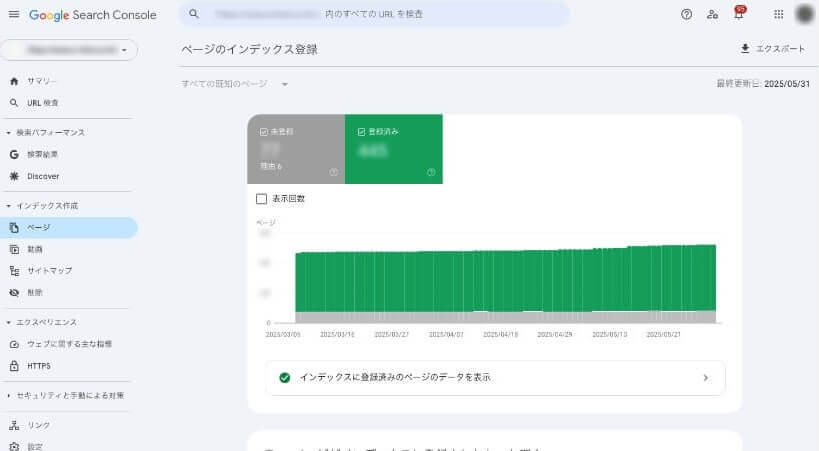Open the notifications bell
This screenshot has height=451, width=819.
point(739,14)
